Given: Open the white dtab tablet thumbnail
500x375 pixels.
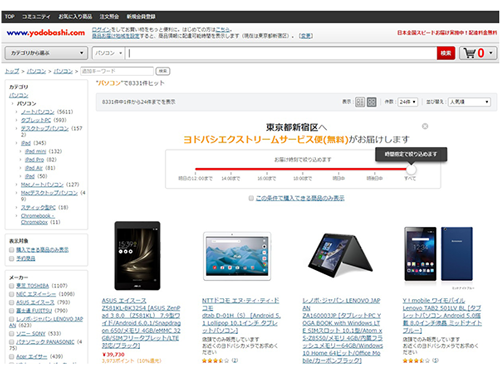Looking at the screenshot, I should tap(237, 256).
